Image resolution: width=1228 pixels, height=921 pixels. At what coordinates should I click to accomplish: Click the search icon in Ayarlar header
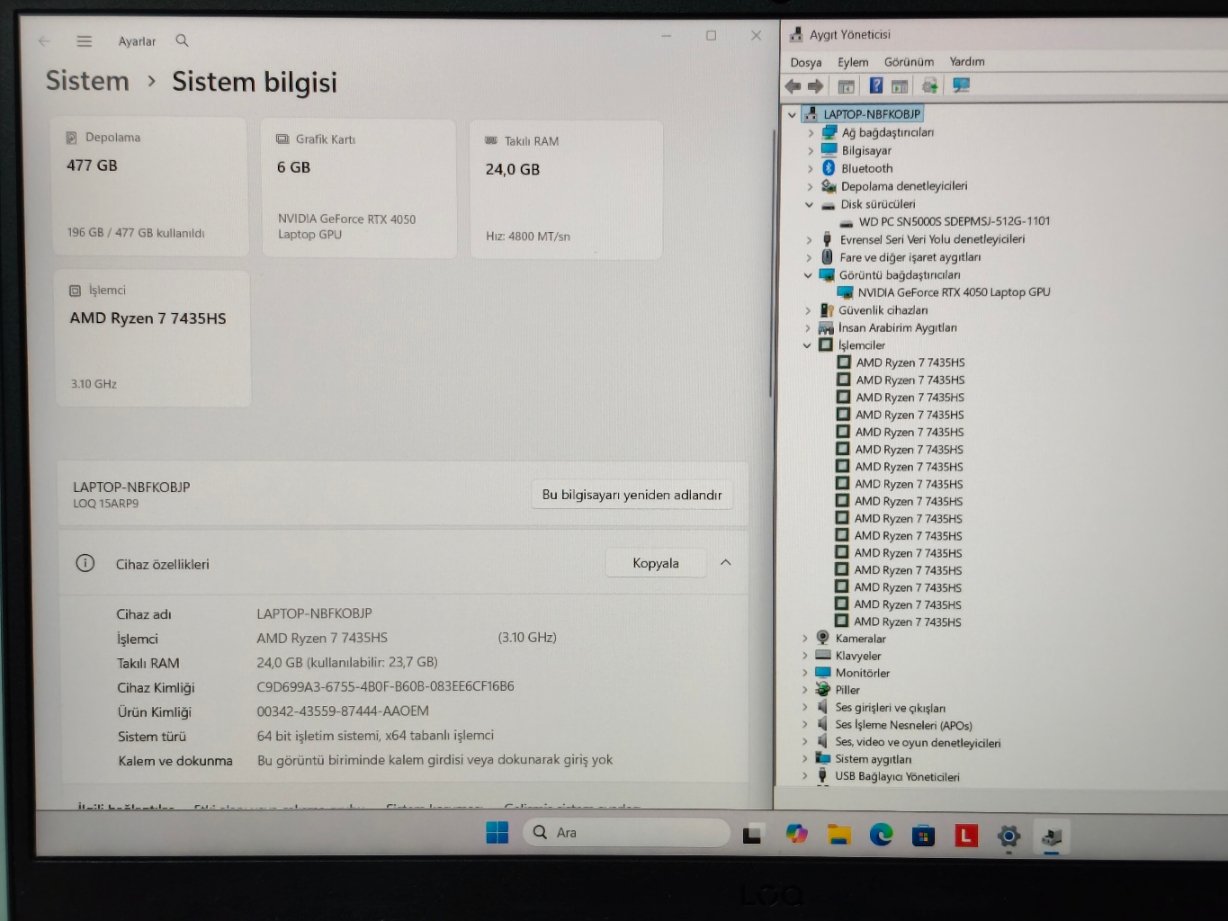click(182, 41)
